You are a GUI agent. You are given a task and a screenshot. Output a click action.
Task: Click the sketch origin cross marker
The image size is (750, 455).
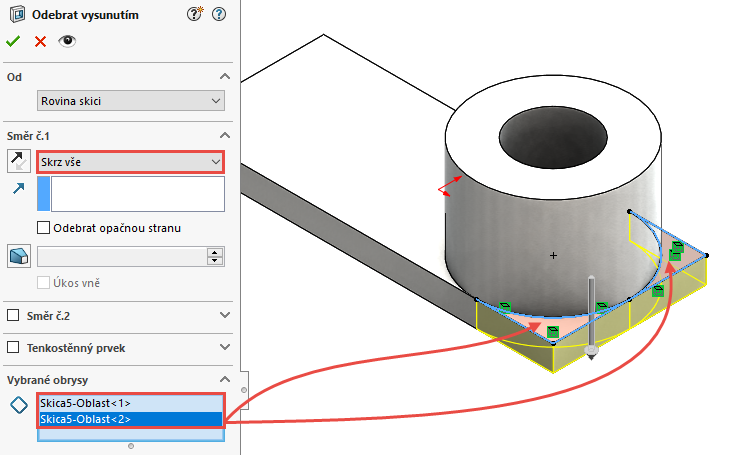(553, 255)
